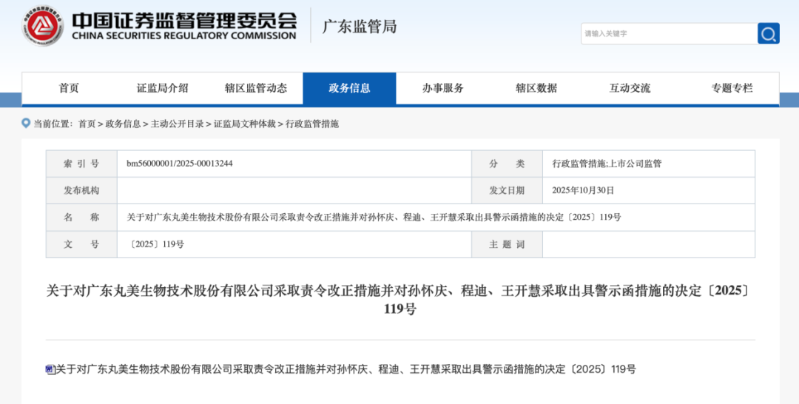Click the 名称 label cell
The width and height of the screenshot is (799, 404).
coord(82,218)
